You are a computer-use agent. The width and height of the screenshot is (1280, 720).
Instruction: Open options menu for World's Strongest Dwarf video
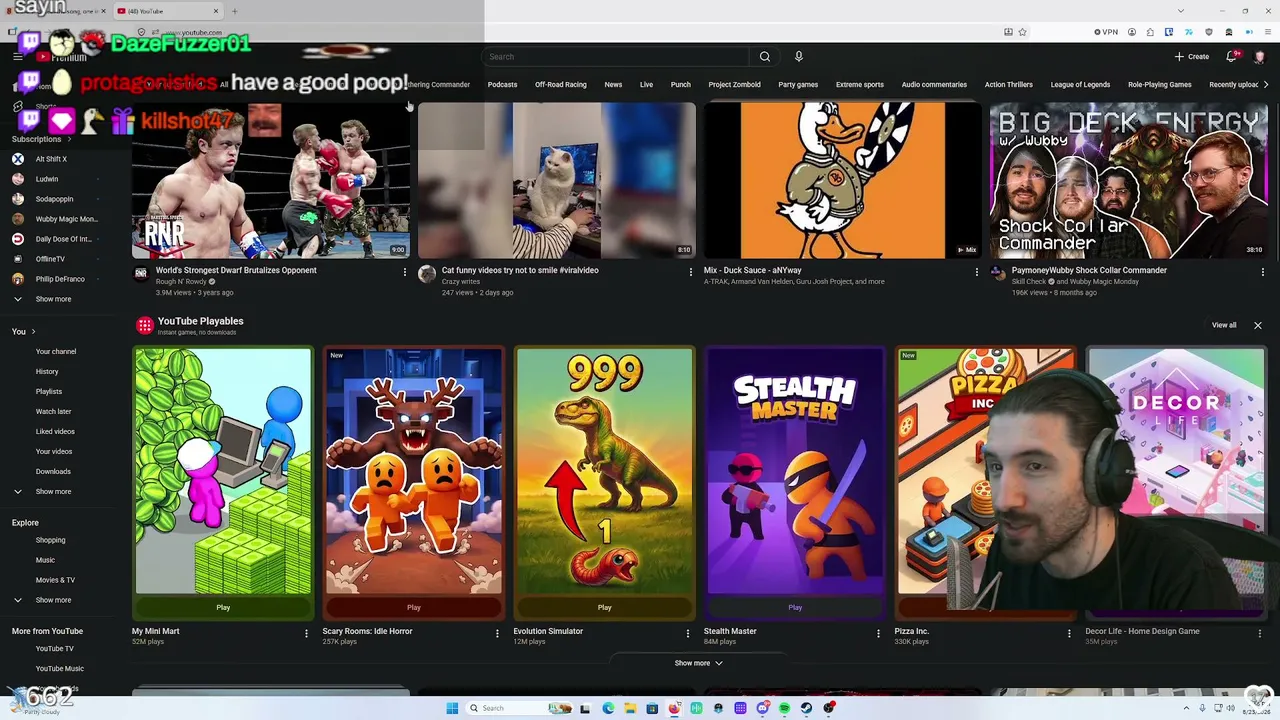[405, 272]
